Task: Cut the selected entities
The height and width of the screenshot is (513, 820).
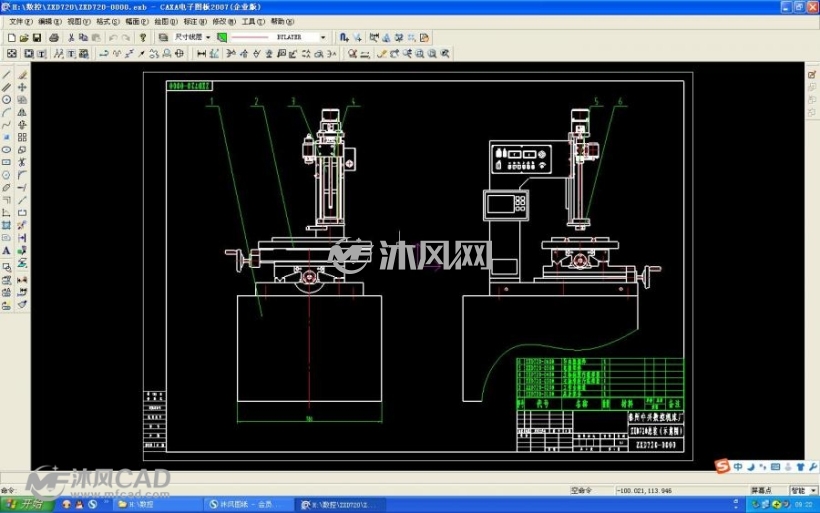Action: point(71,38)
